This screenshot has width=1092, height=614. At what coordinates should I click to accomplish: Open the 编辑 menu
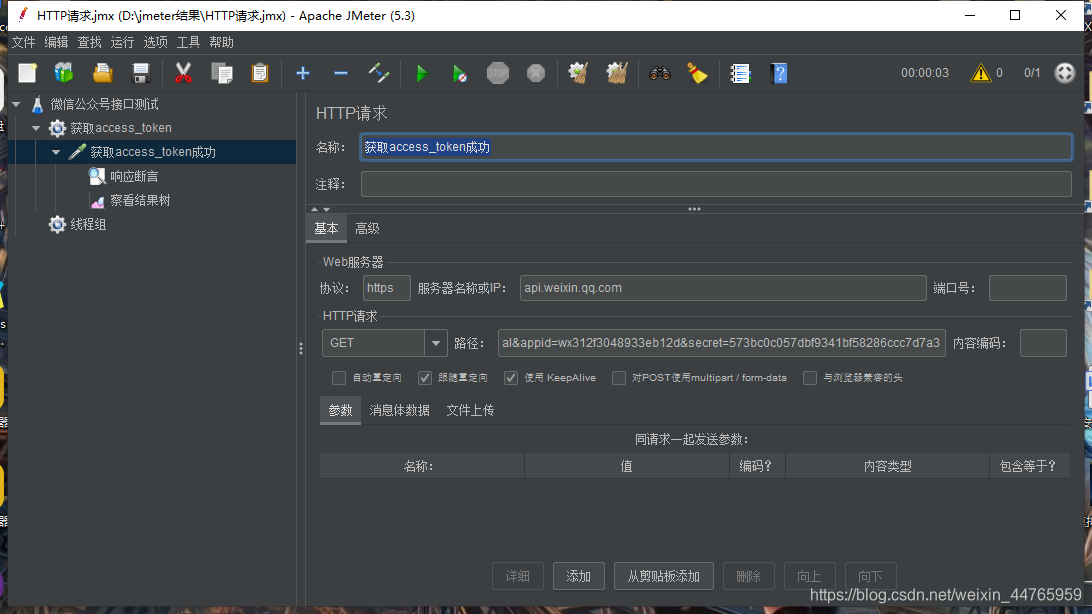[56, 42]
